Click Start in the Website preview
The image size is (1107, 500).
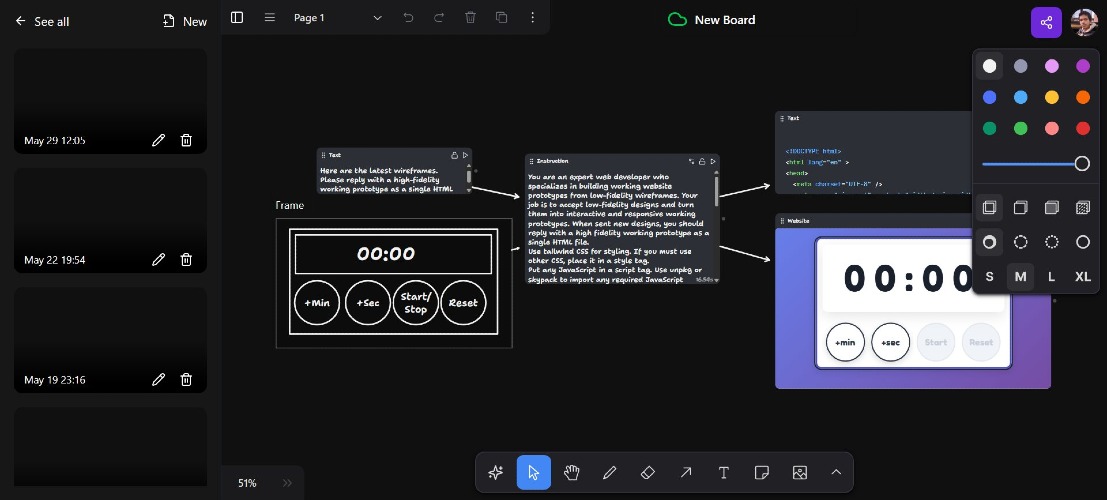[935, 343]
